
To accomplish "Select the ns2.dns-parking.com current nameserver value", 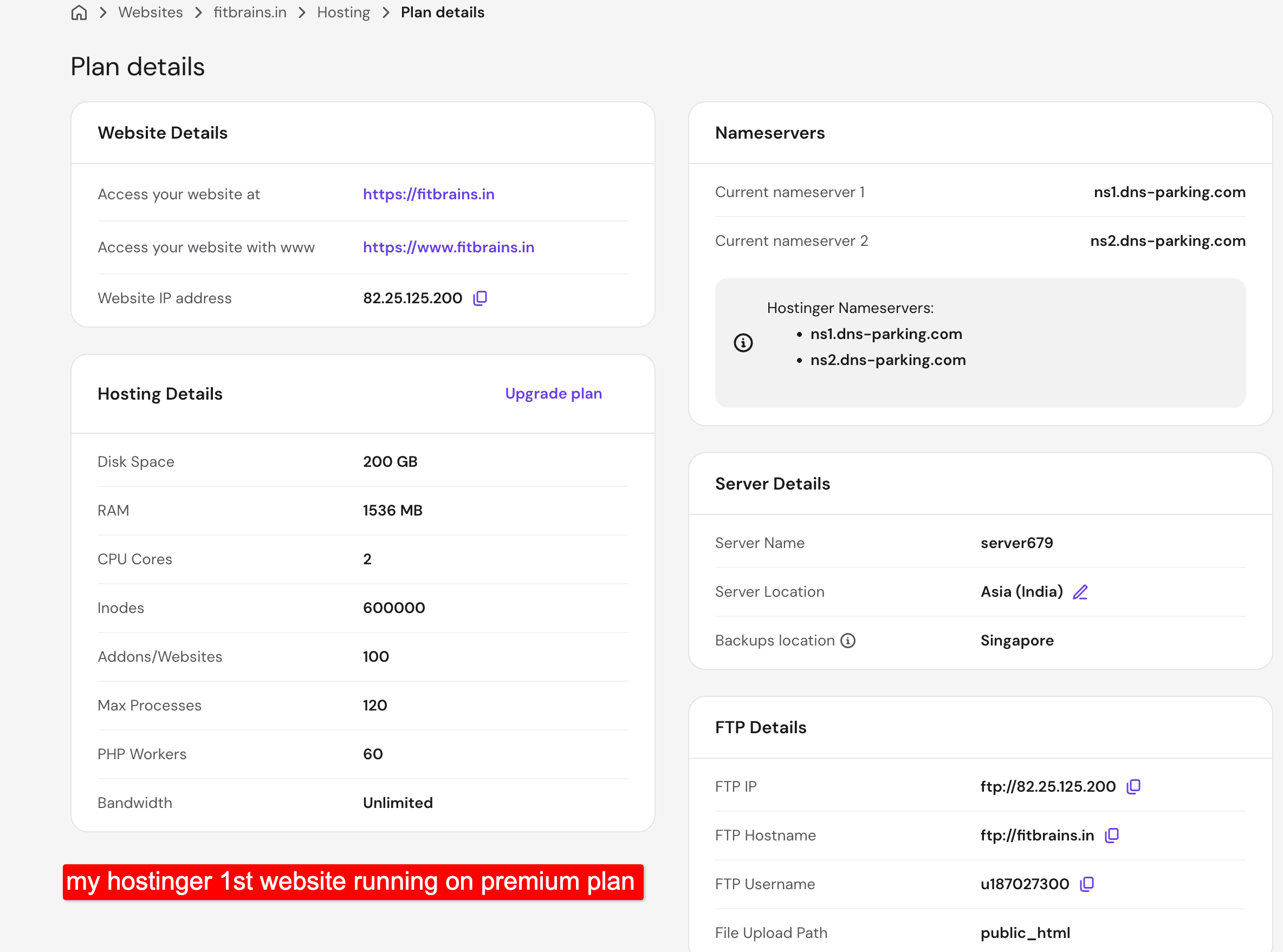I will click(1168, 241).
